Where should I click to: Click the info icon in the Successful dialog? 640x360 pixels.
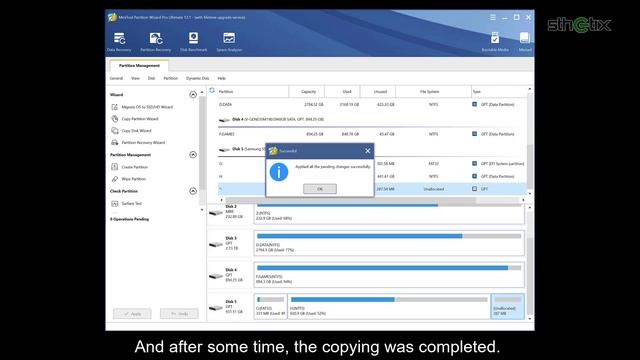coord(279,172)
